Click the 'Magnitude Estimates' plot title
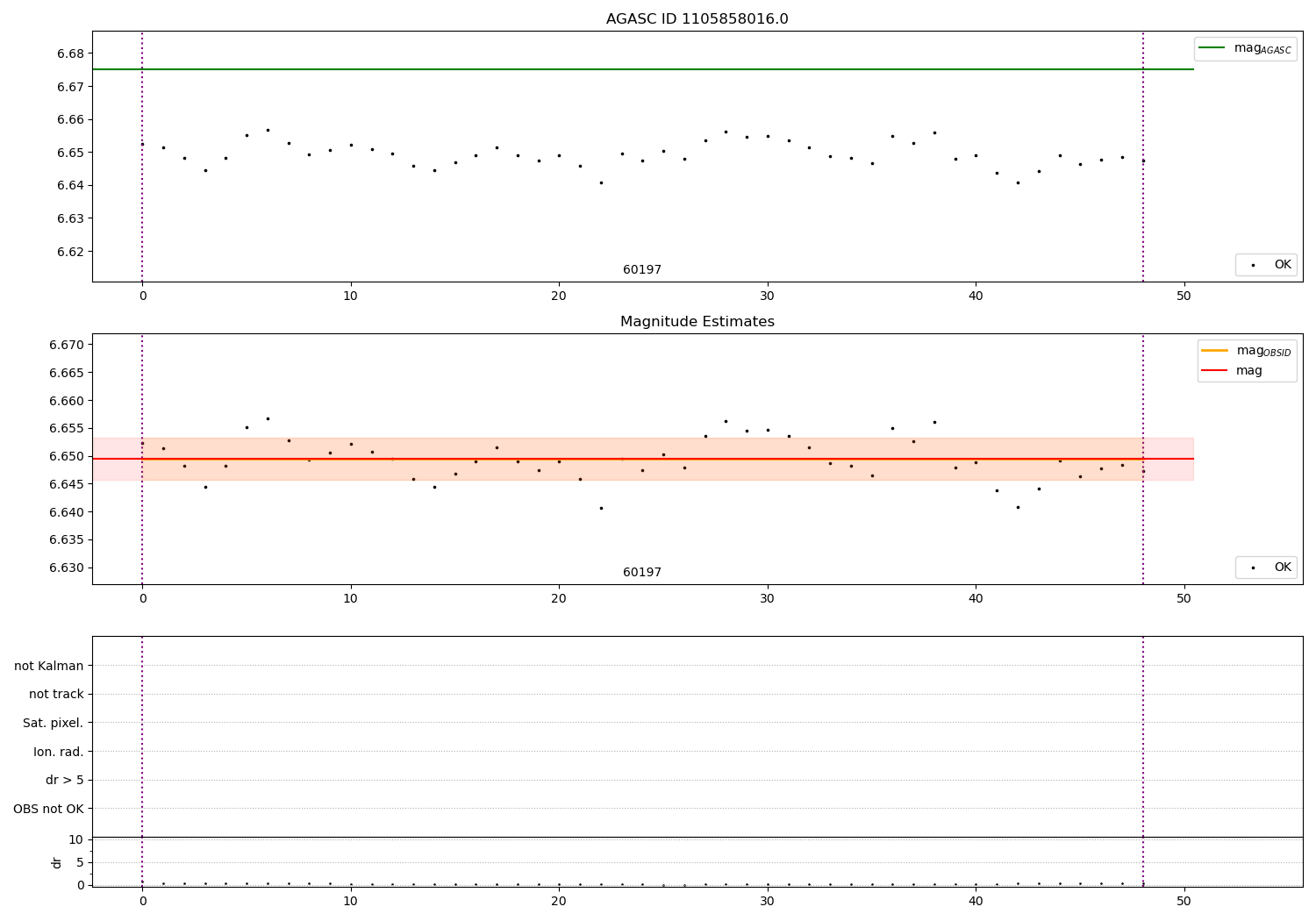 point(697,322)
